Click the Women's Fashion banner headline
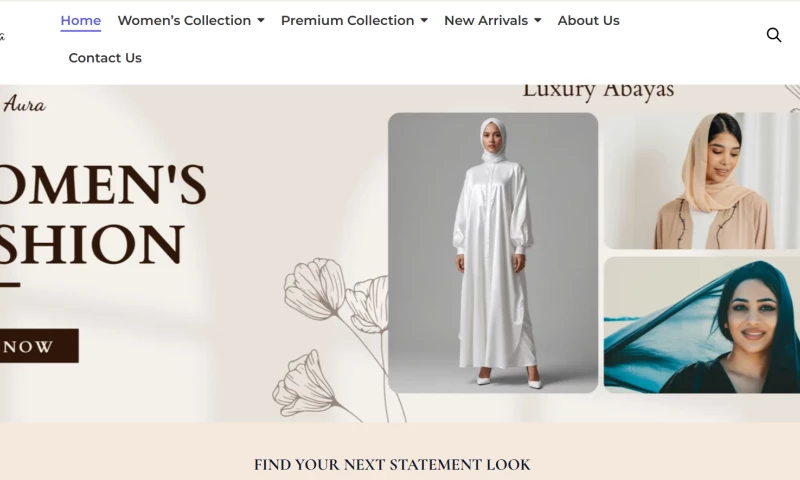800x480 pixels. [x=102, y=214]
